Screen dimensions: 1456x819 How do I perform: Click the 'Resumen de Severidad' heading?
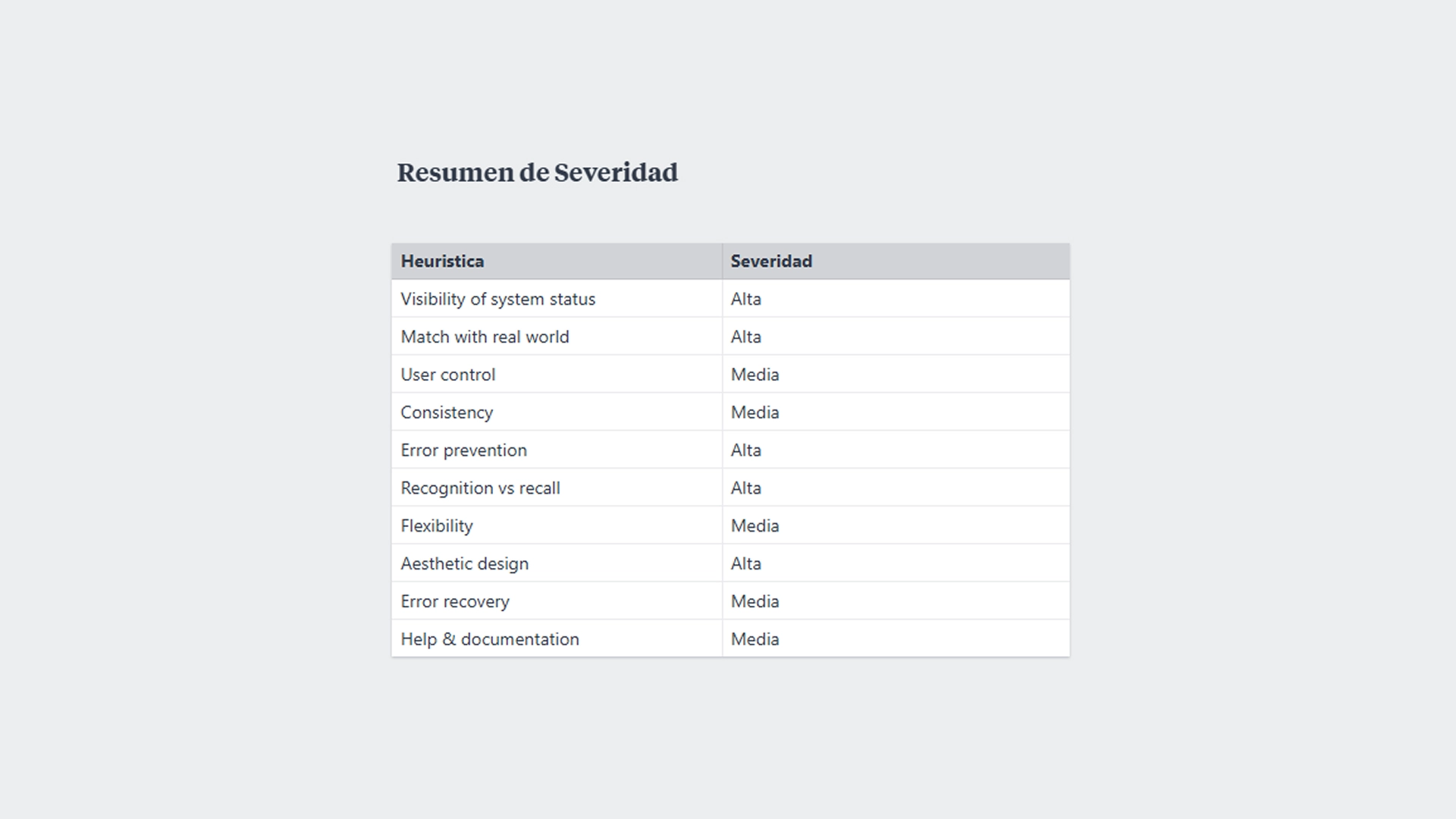click(x=537, y=173)
